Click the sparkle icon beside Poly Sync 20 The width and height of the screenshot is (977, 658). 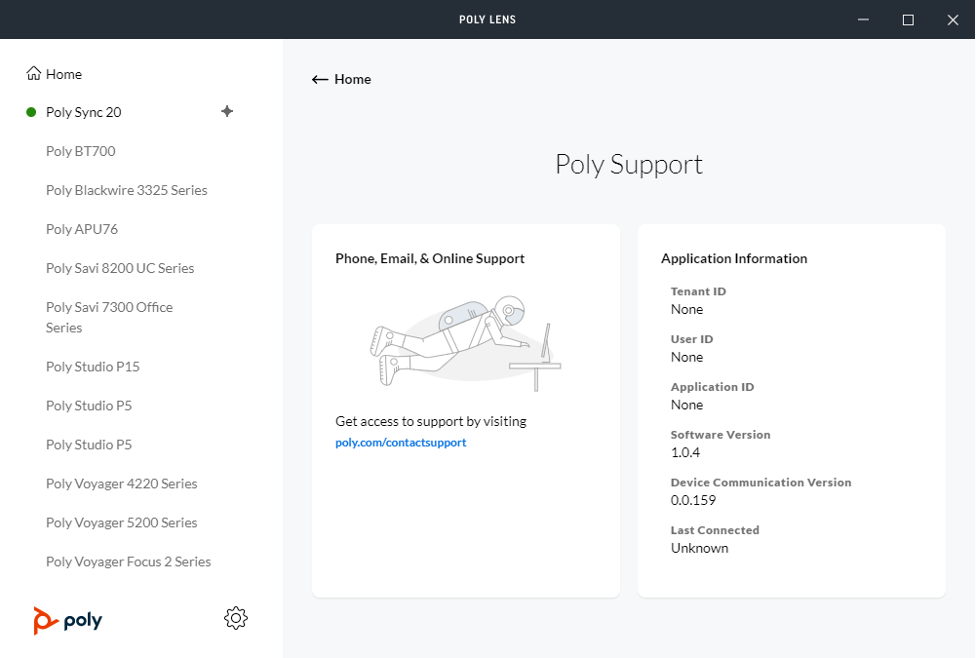(x=227, y=111)
